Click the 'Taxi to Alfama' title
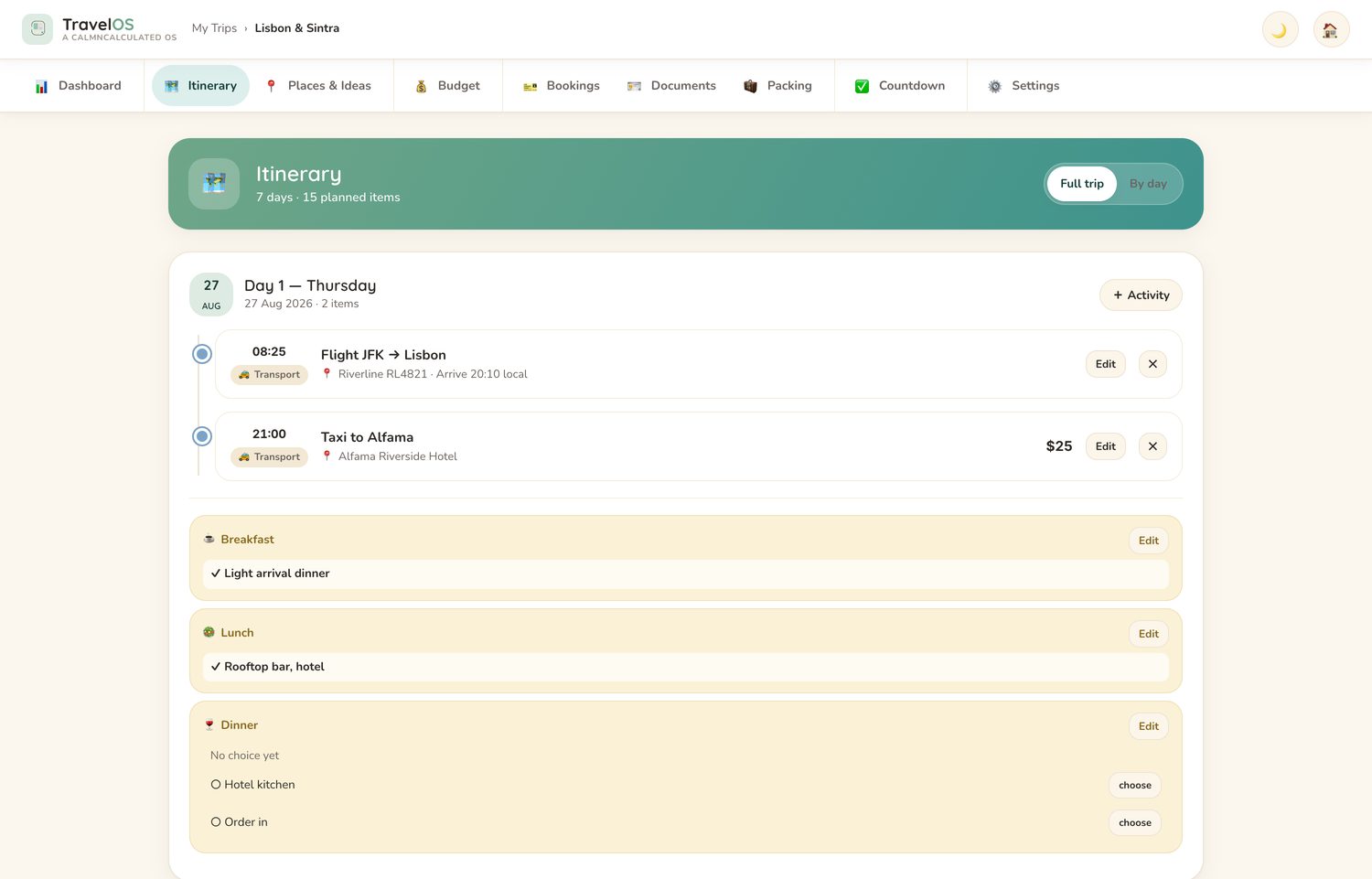The image size is (1372, 879). (x=367, y=437)
